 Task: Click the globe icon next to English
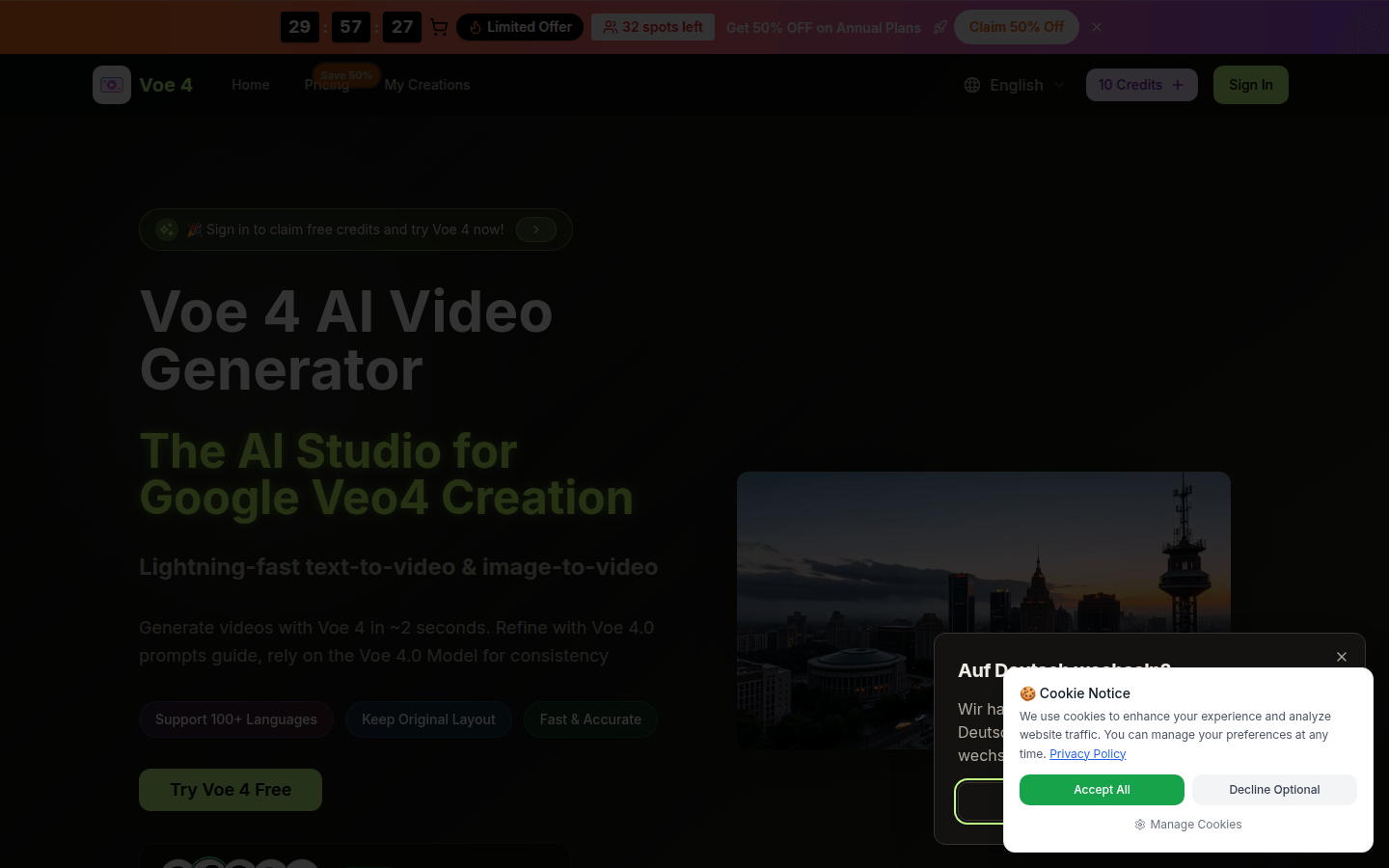(971, 85)
